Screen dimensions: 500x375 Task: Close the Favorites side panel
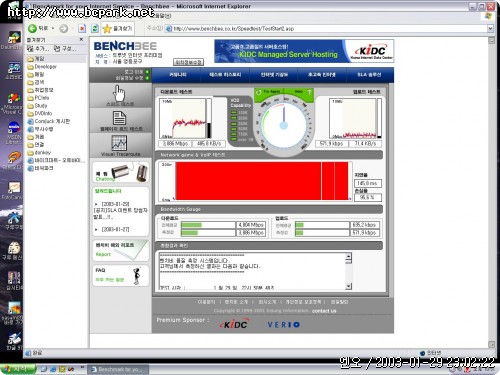81,40
